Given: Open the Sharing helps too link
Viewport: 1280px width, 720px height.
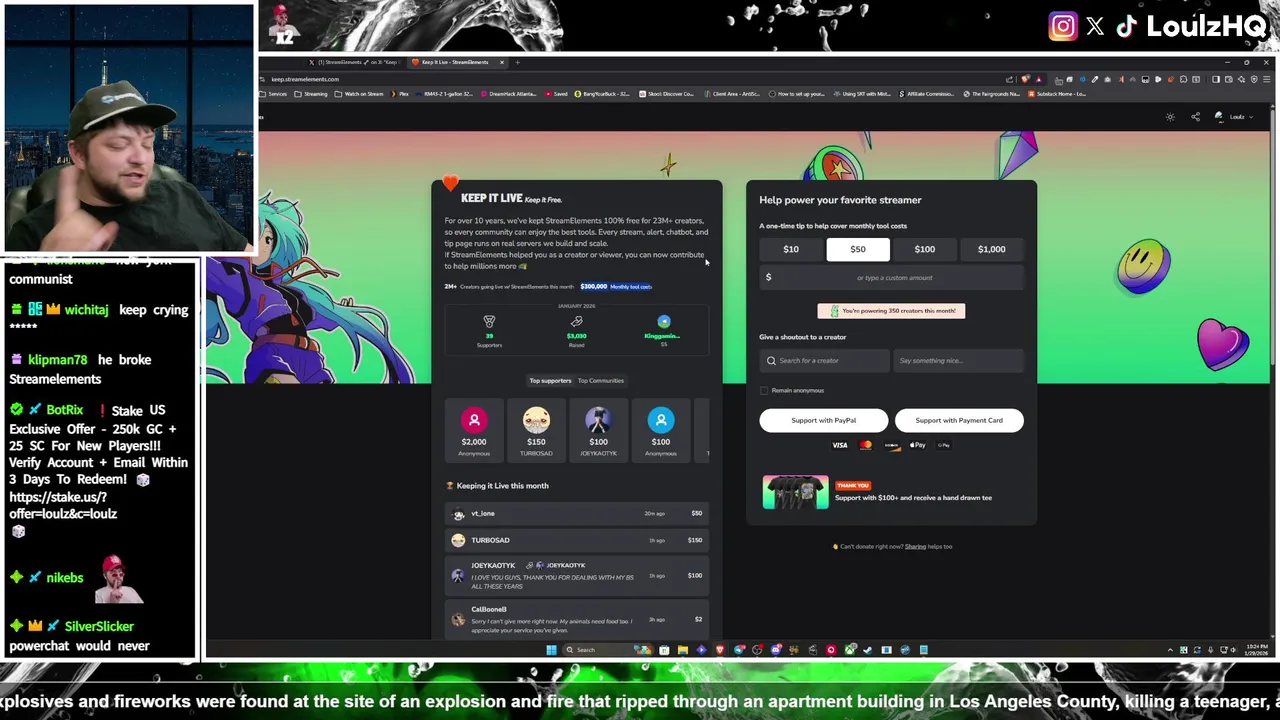Looking at the screenshot, I should pos(915,547).
